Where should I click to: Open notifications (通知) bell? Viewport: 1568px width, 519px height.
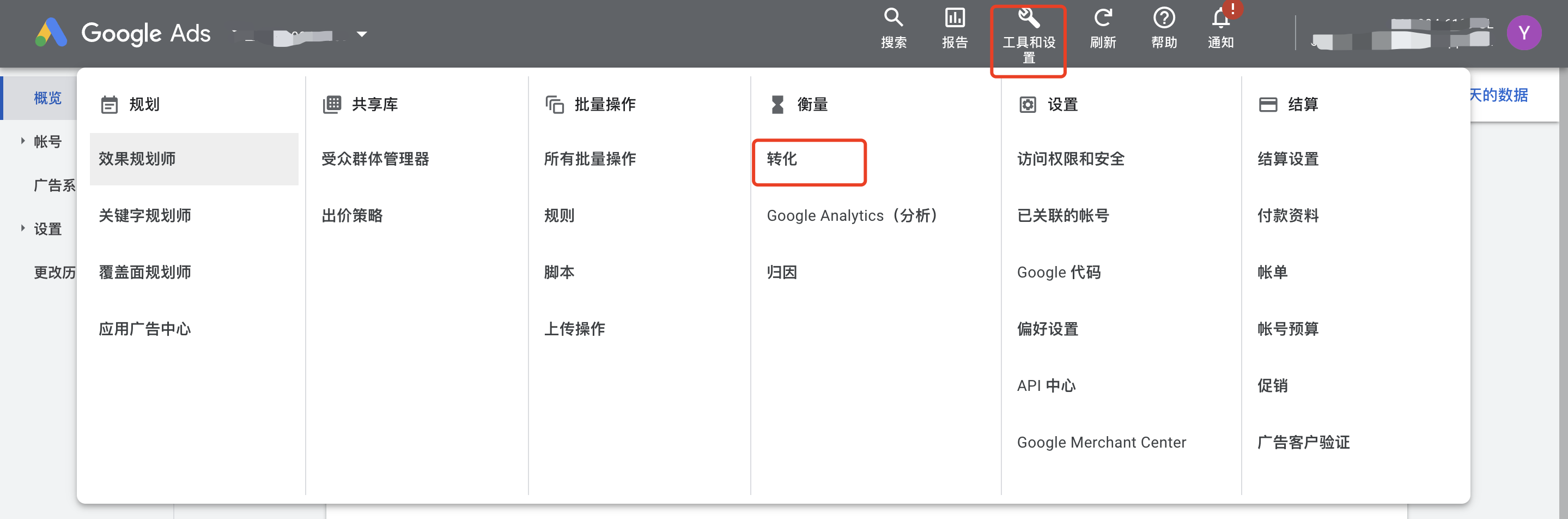click(1221, 29)
